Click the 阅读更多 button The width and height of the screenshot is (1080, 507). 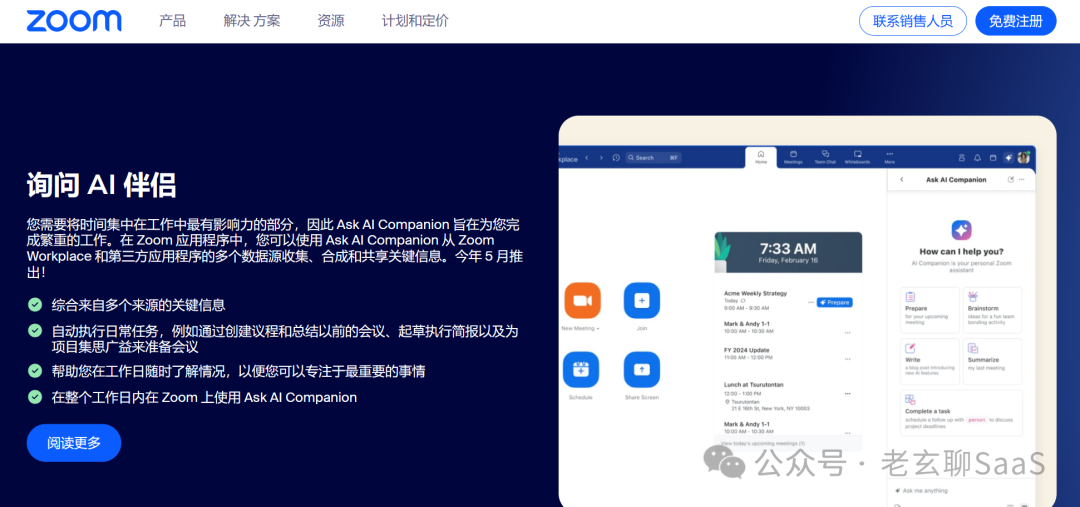74,443
